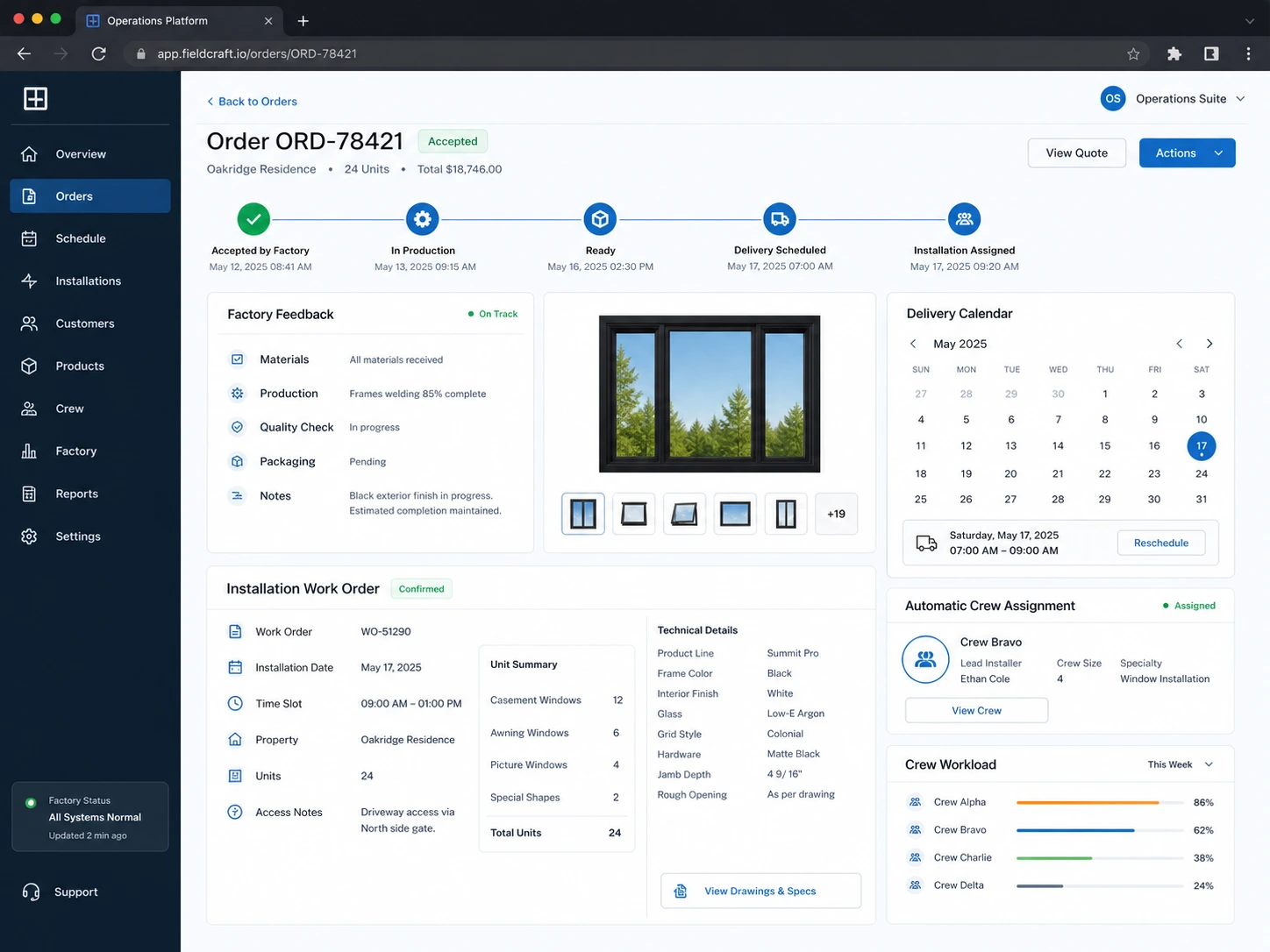The height and width of the screenshot is (952, 1270).
Task: Click the Packaging box icon
Action: point(237,461)
